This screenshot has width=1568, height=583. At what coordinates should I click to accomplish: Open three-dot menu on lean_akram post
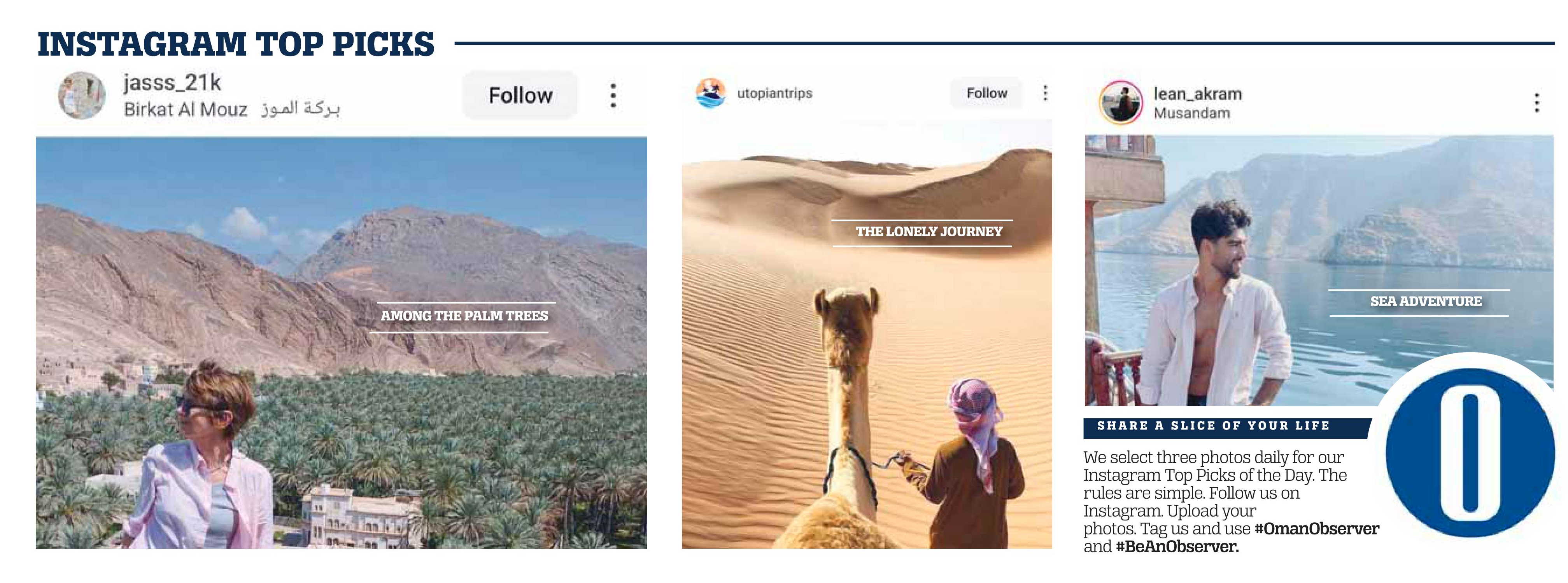[x=1536, y=102]
